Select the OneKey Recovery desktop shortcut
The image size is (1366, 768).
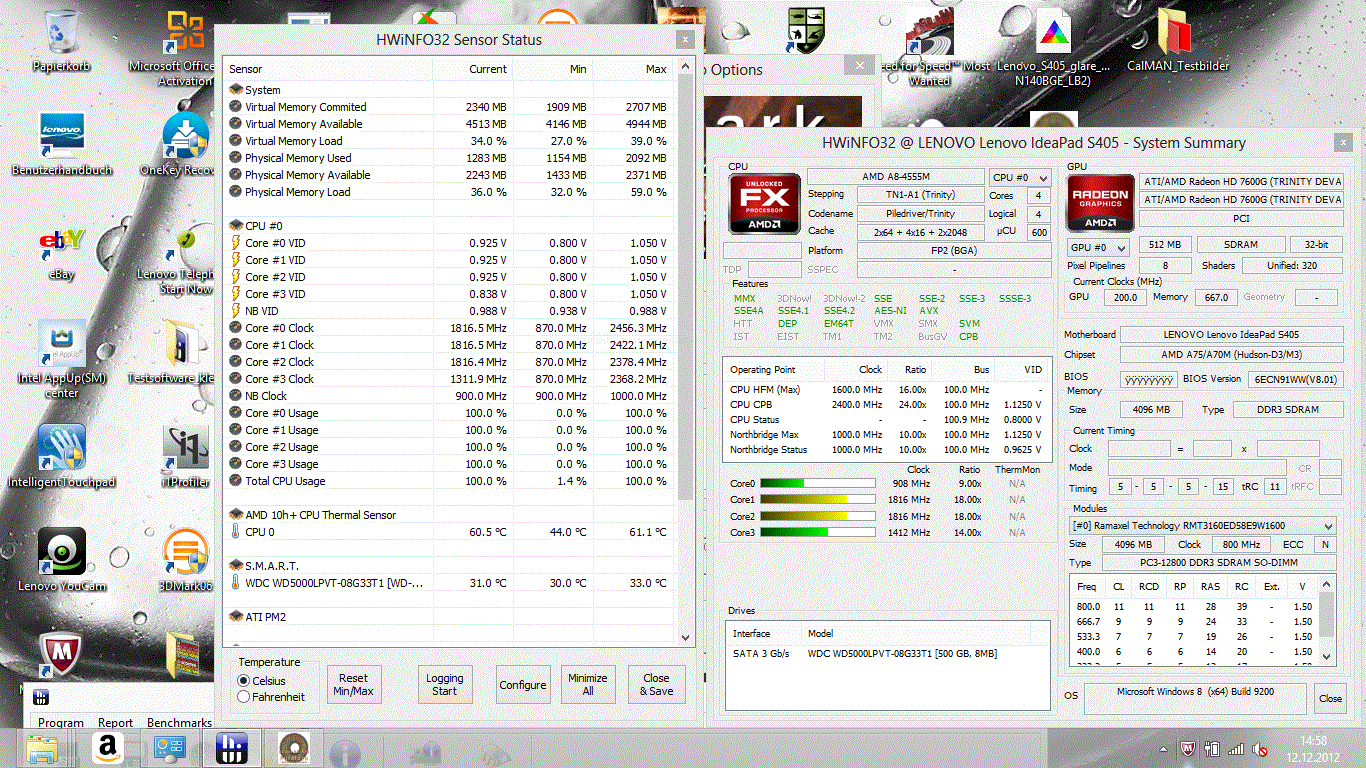185,144
